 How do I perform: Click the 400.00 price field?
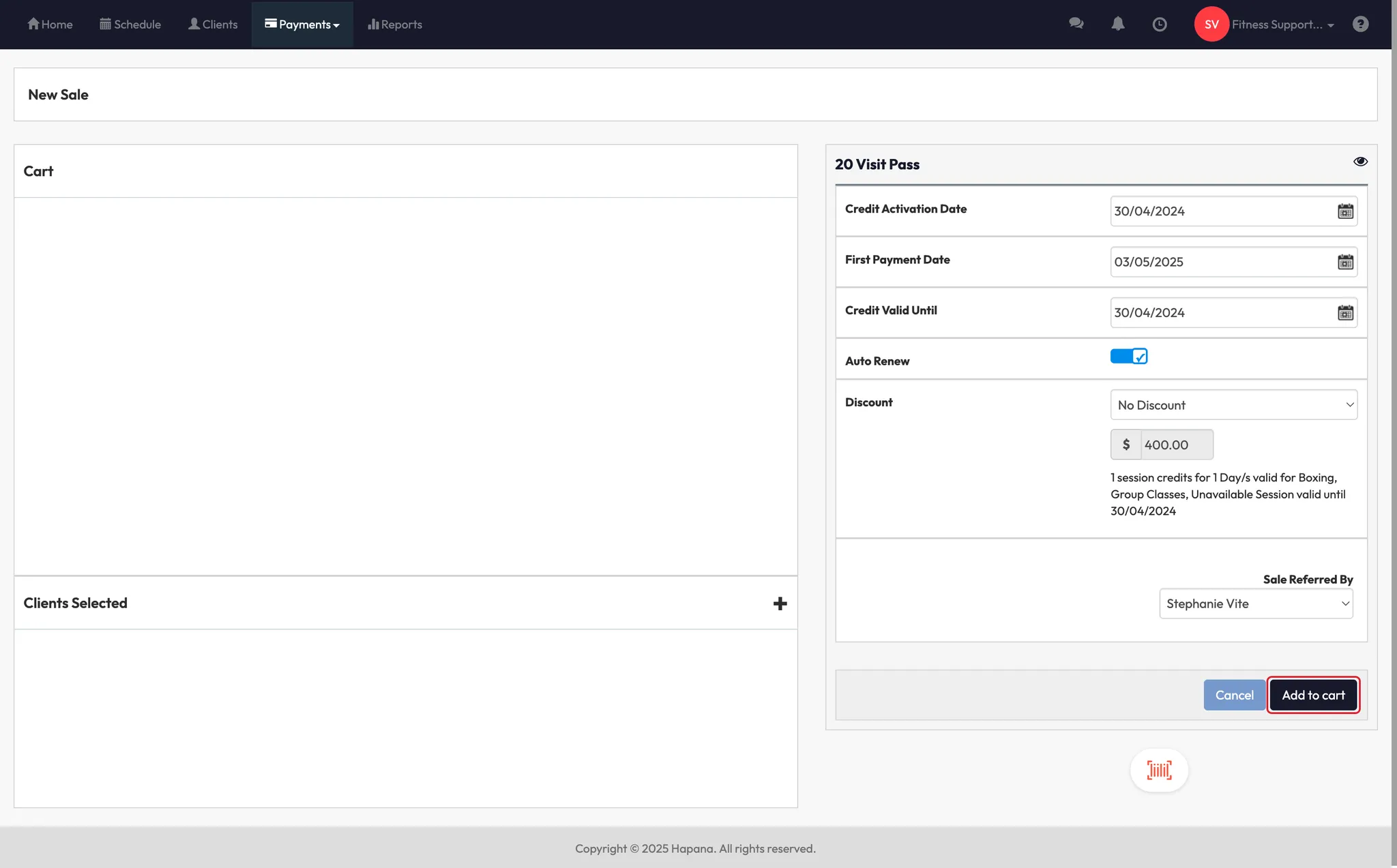click(1176, 445)
